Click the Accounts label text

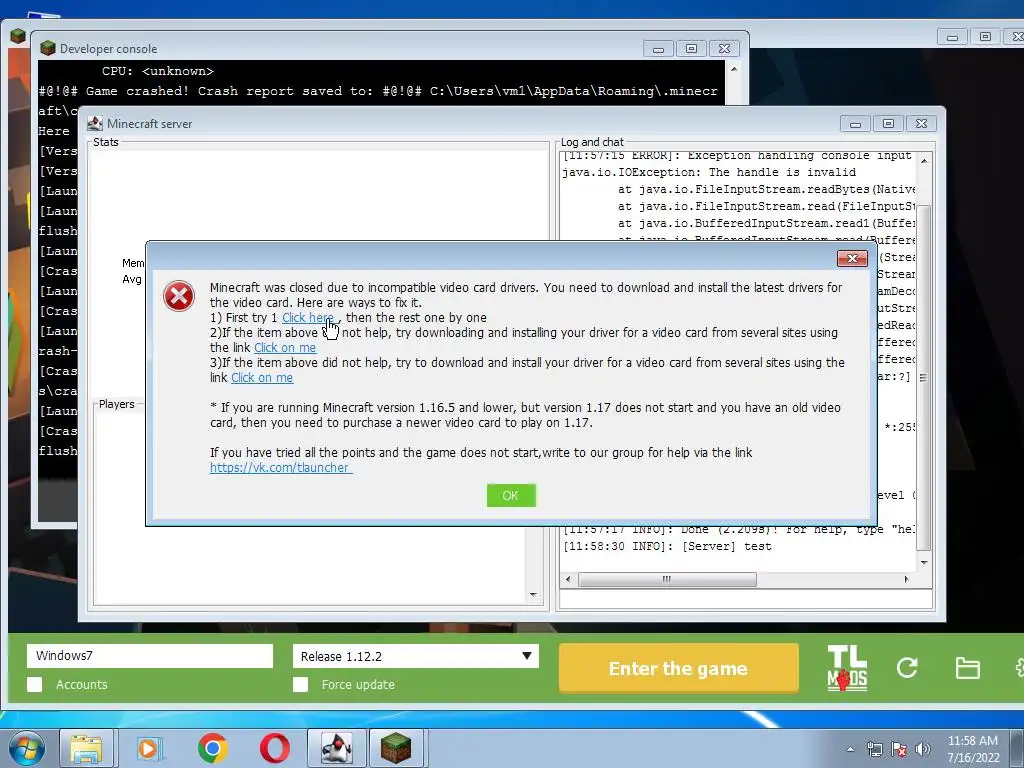pyautogui.click(x=82, y=684)
